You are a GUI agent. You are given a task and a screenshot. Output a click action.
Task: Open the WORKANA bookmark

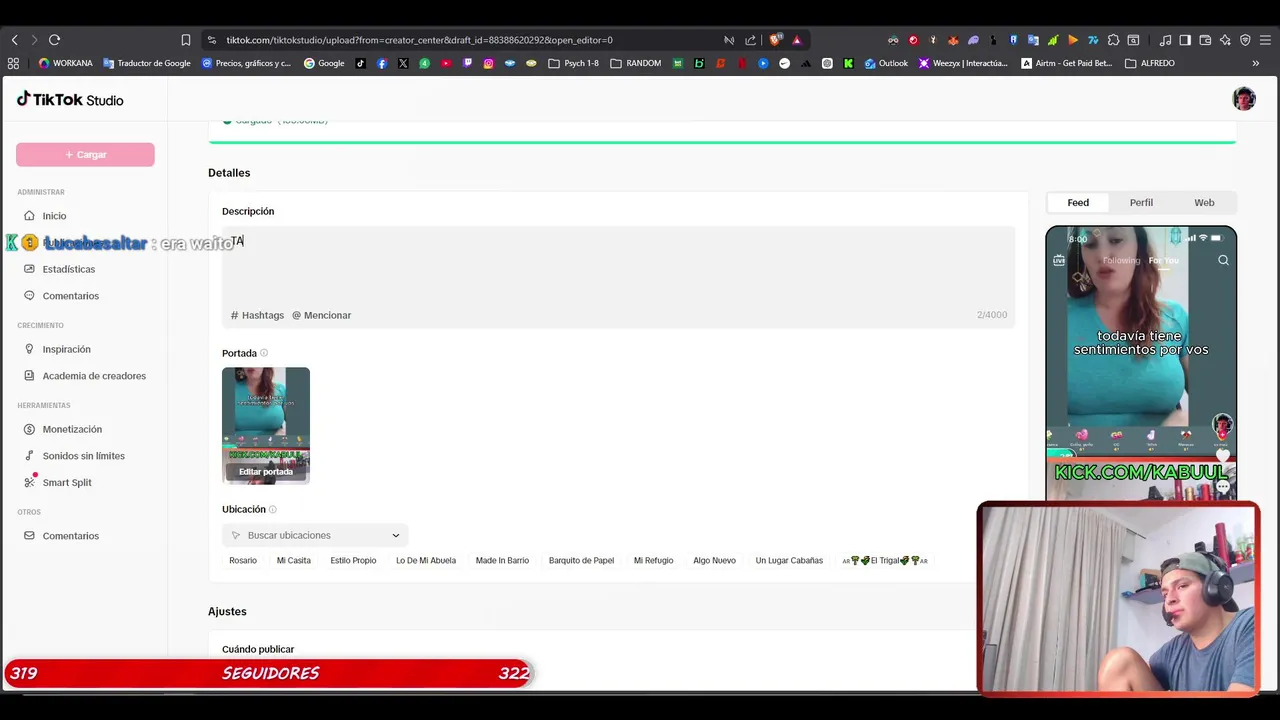coord(65,63)
